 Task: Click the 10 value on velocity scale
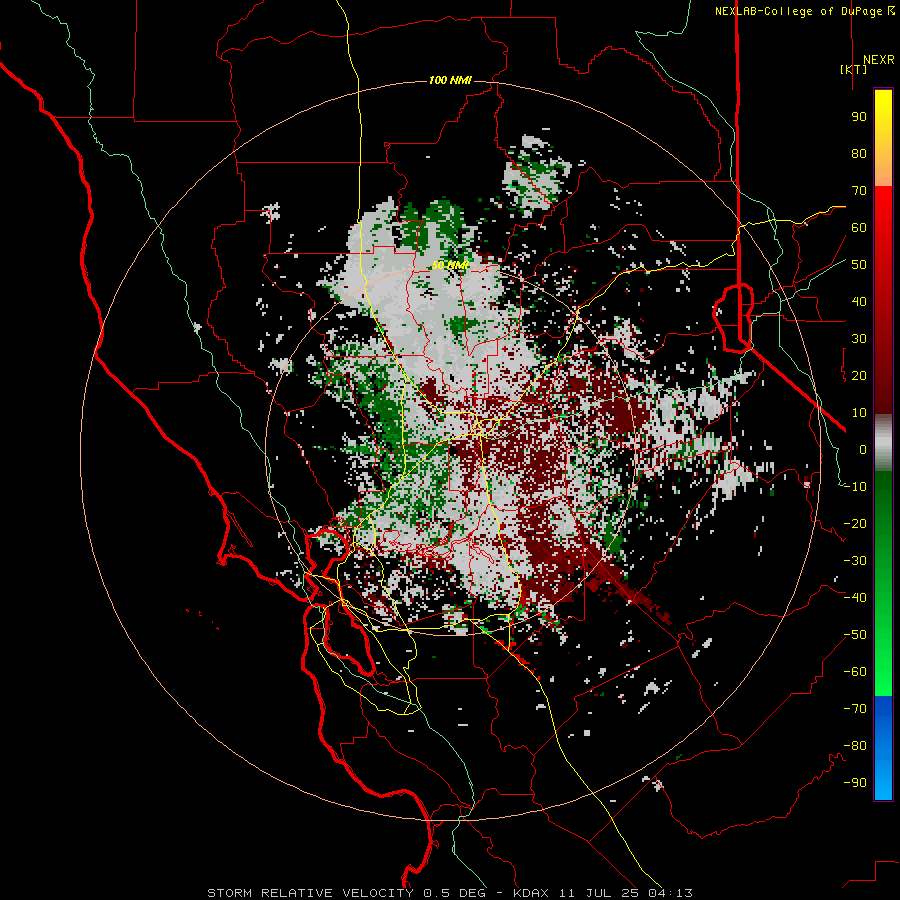859,413
